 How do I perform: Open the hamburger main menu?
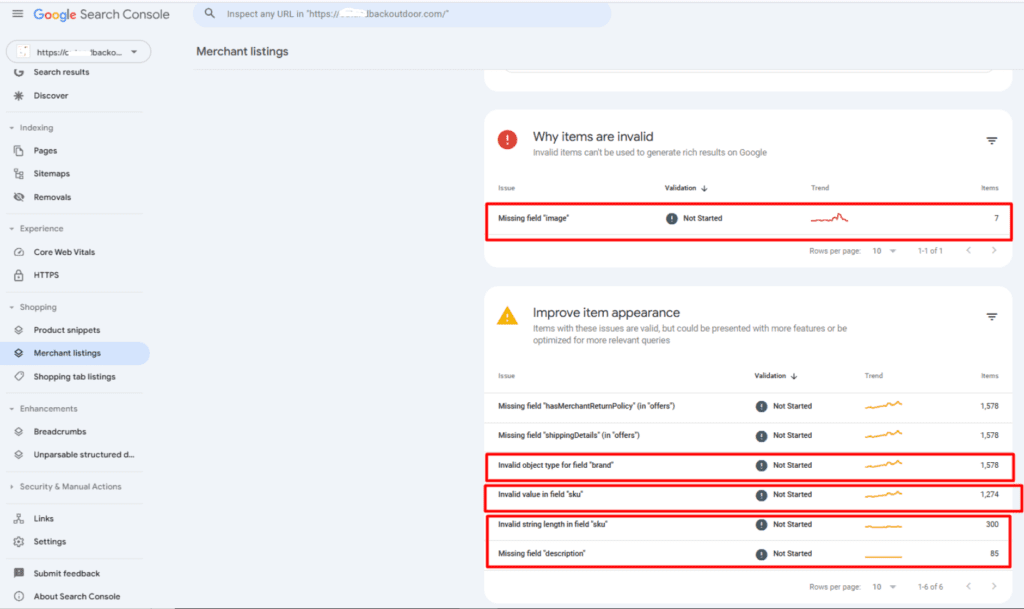(17, 14)
